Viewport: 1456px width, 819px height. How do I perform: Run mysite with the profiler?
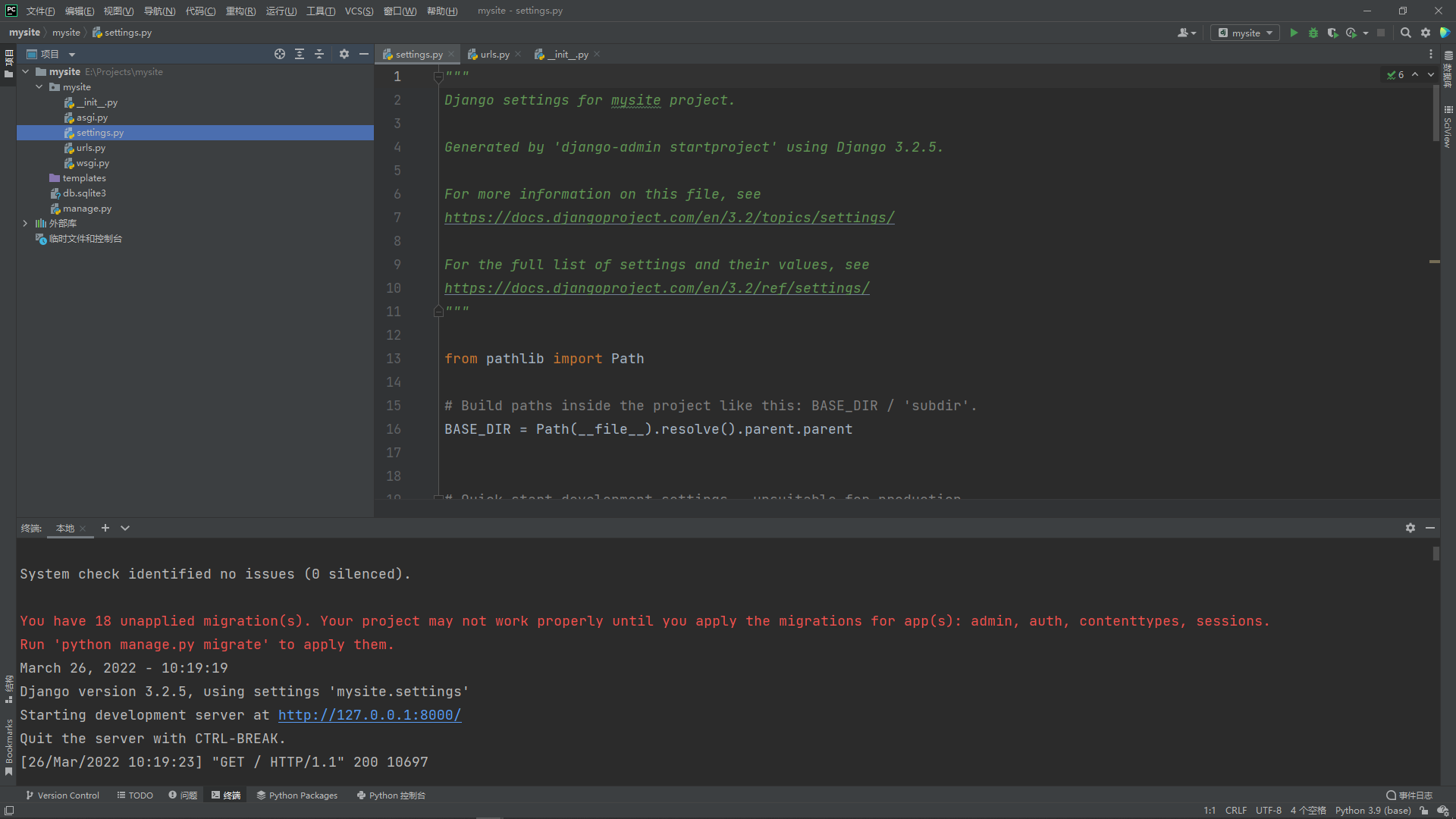tap(1351, 33)
